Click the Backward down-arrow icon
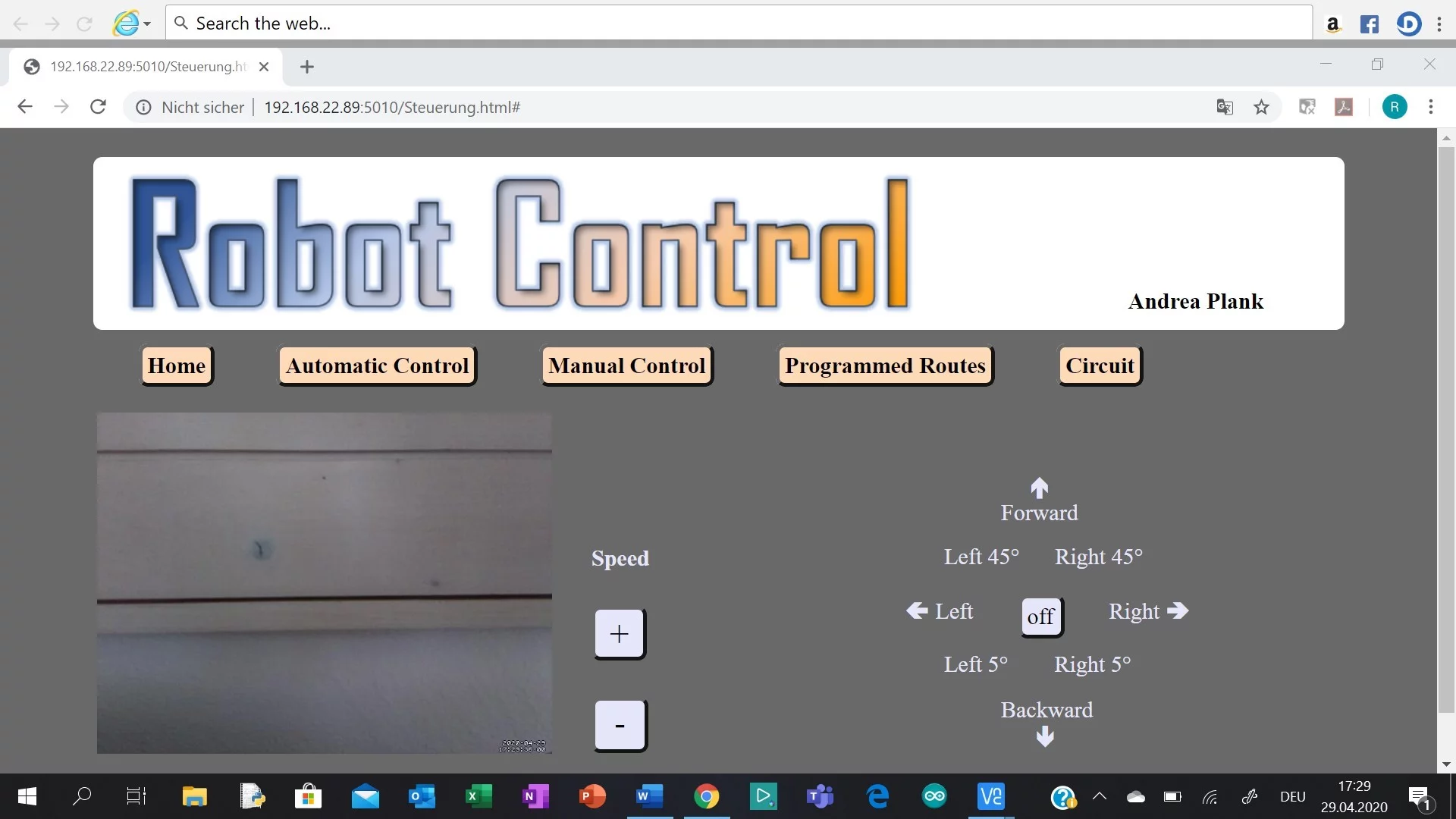The width and height of the screenshot is (1456, 819). pos(1045,736)
